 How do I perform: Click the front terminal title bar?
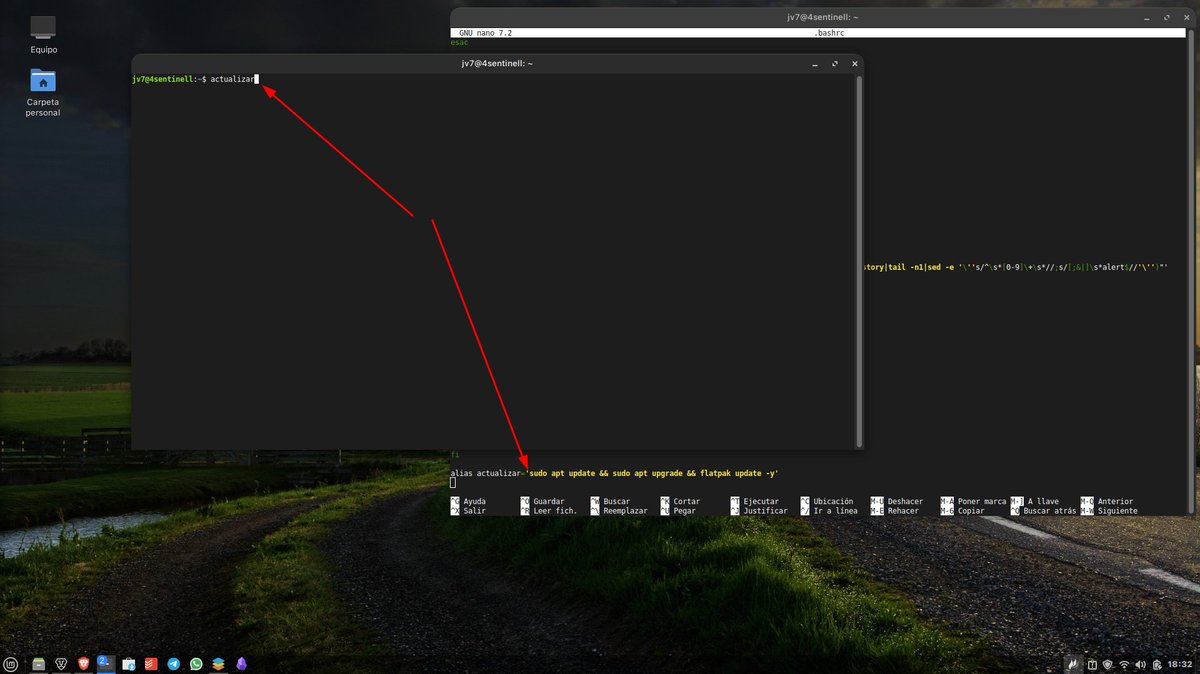tap(497, 63)
